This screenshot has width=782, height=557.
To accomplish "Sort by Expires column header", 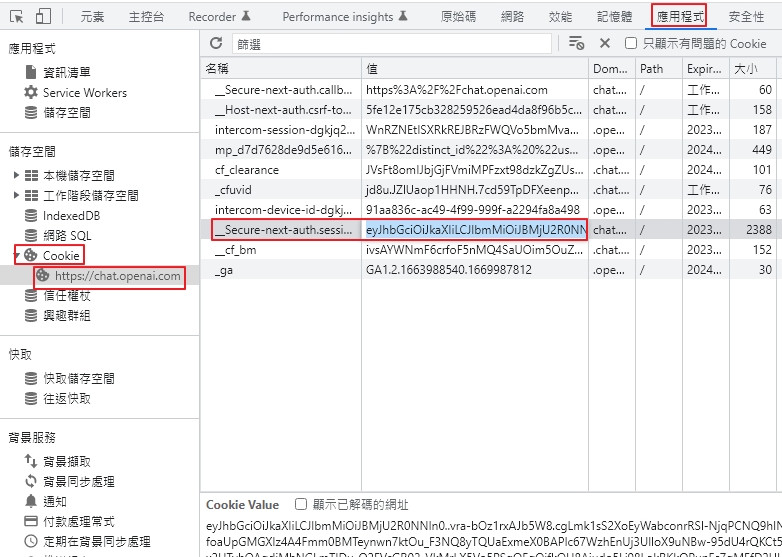I will point(706,68).
